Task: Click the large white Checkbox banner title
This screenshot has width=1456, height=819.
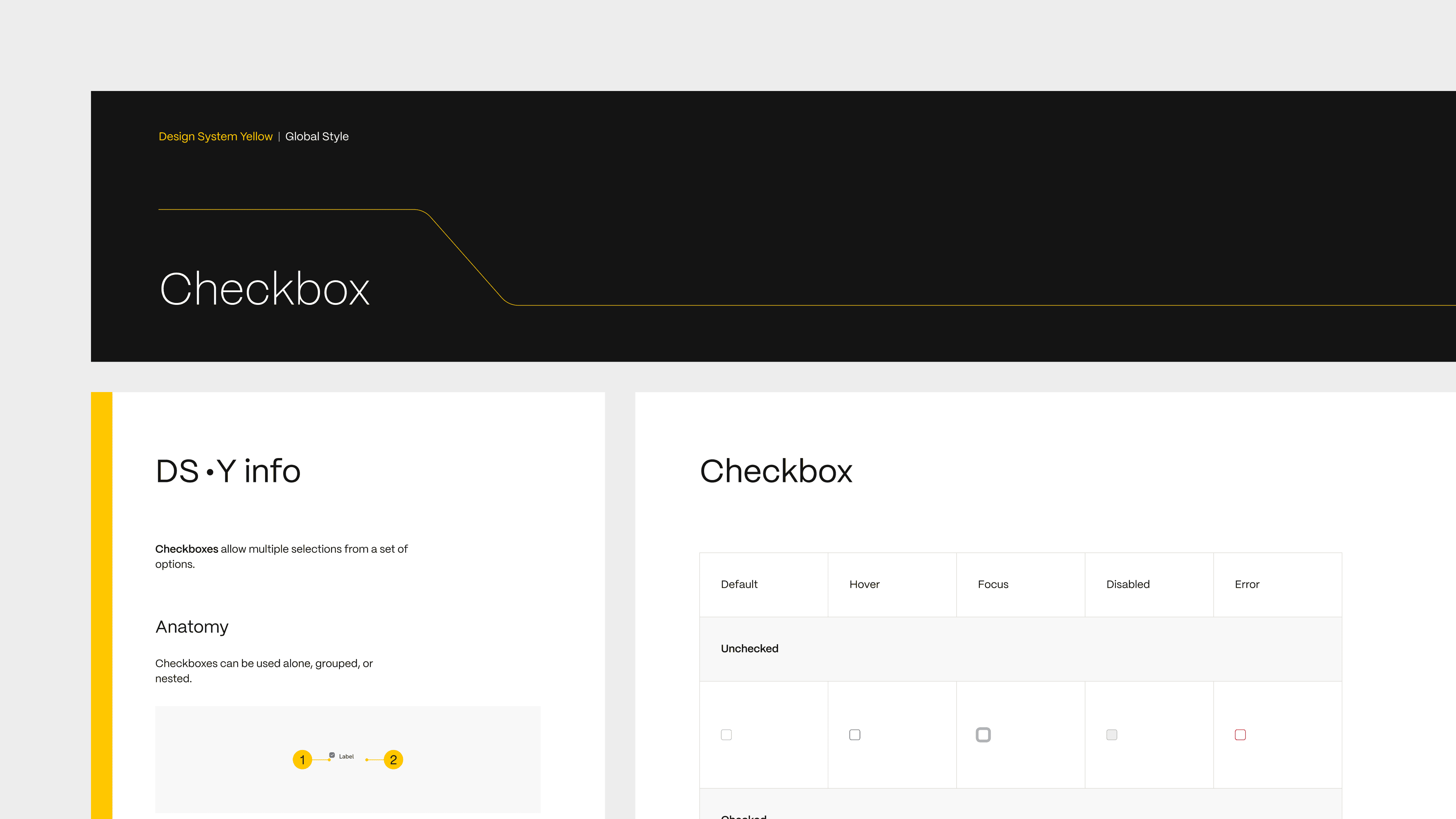Action: [265, 289]
